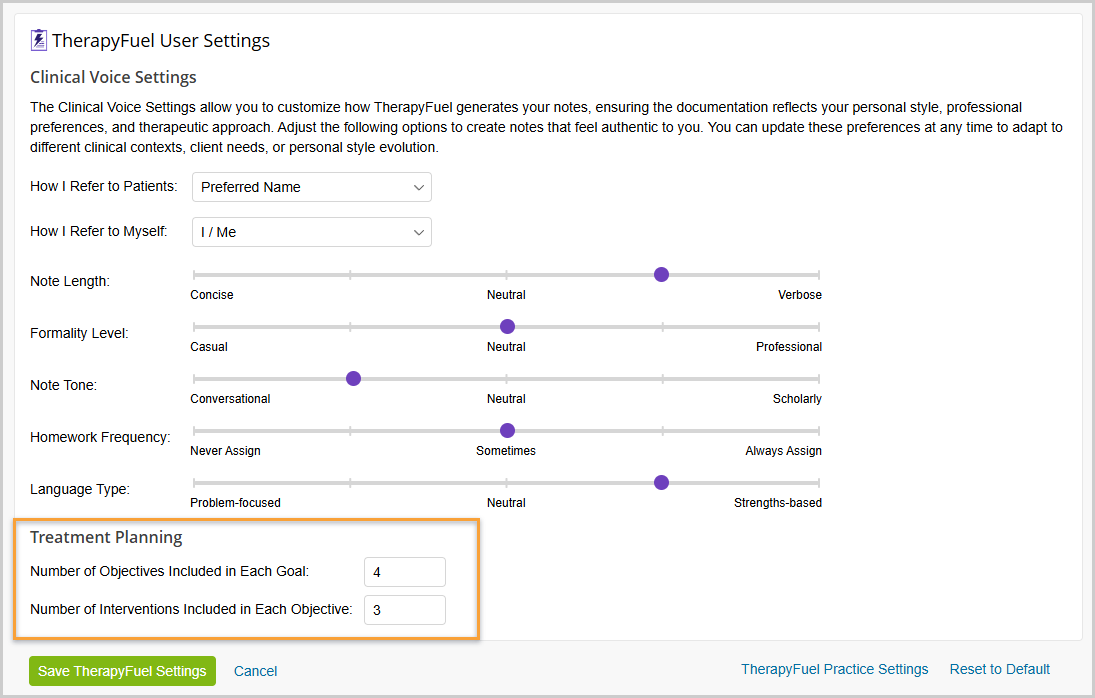Click the Verbose label under Note Length
Viewport: 1095px width, 698px height.
point(800,295)
